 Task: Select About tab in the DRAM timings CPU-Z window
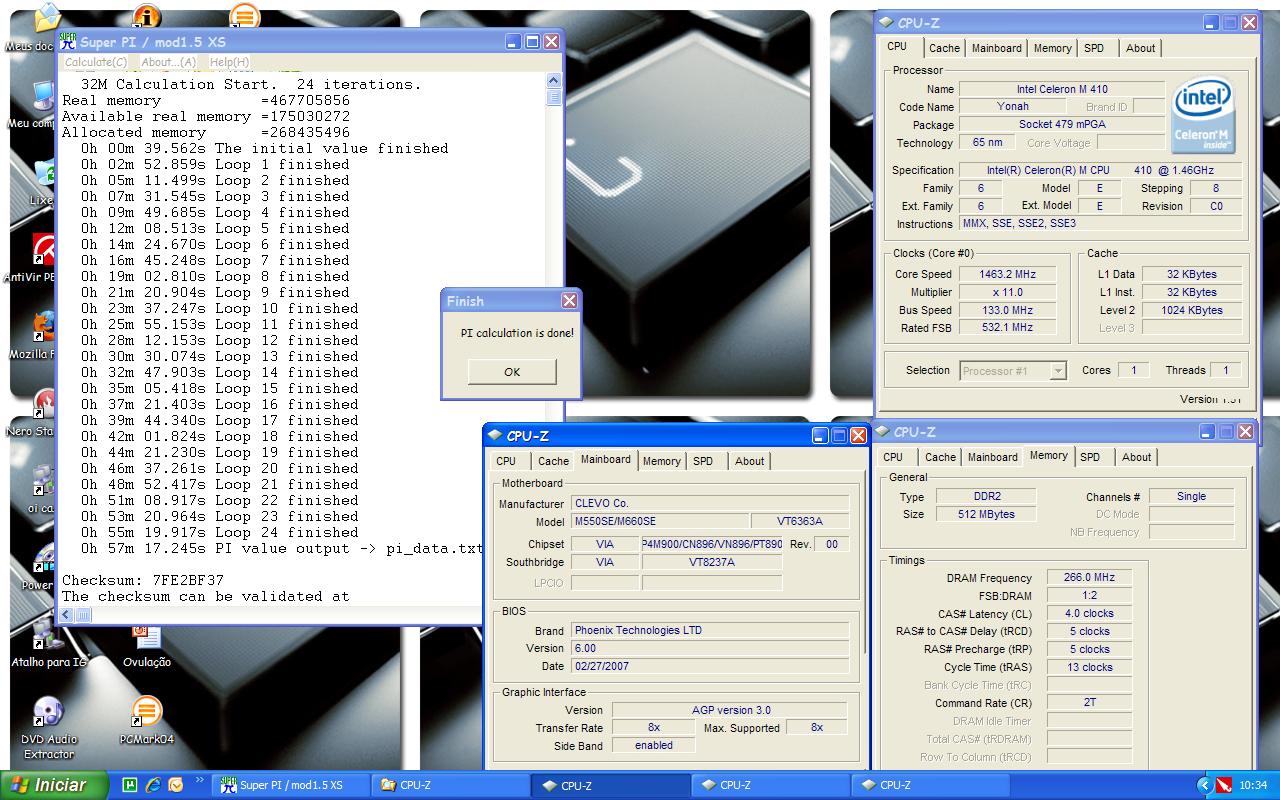1137,457
